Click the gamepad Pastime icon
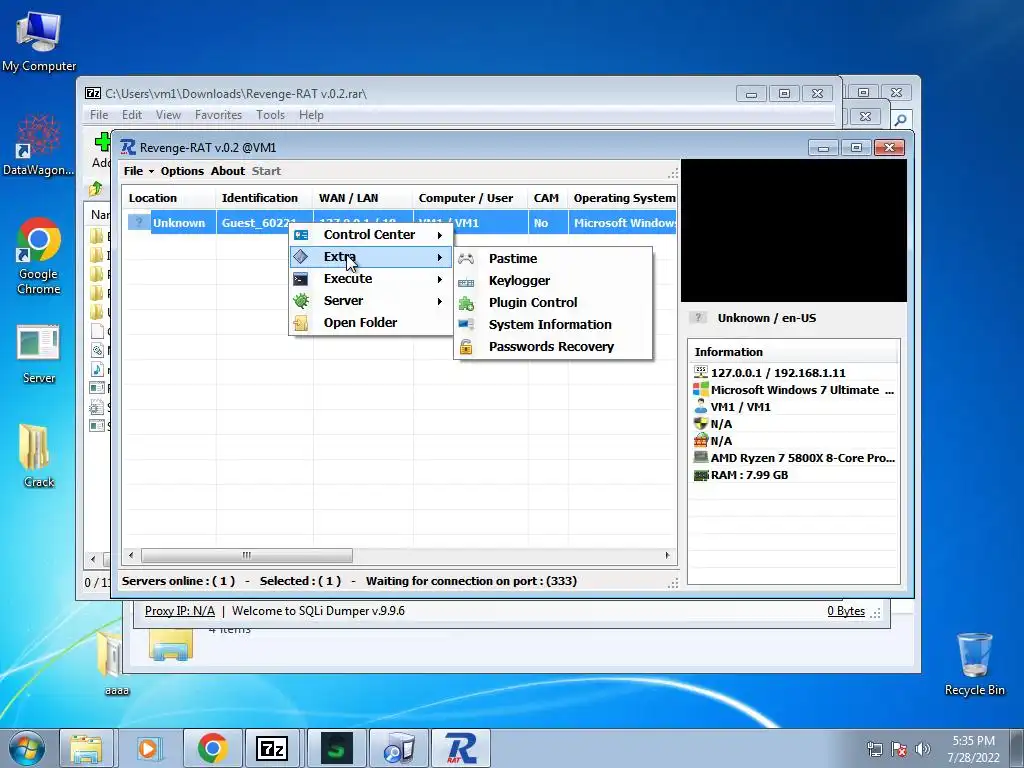The height and width of the screenshot is (768, 1024). tap(466, 259)
